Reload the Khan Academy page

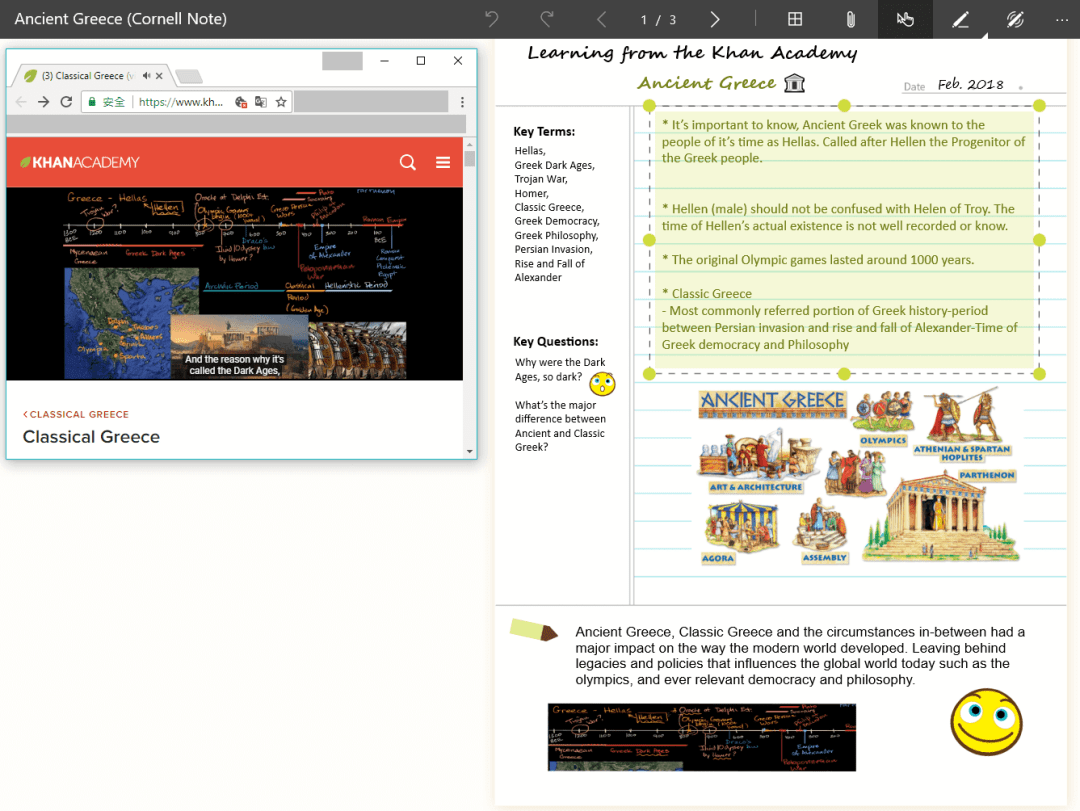point(66,102)
